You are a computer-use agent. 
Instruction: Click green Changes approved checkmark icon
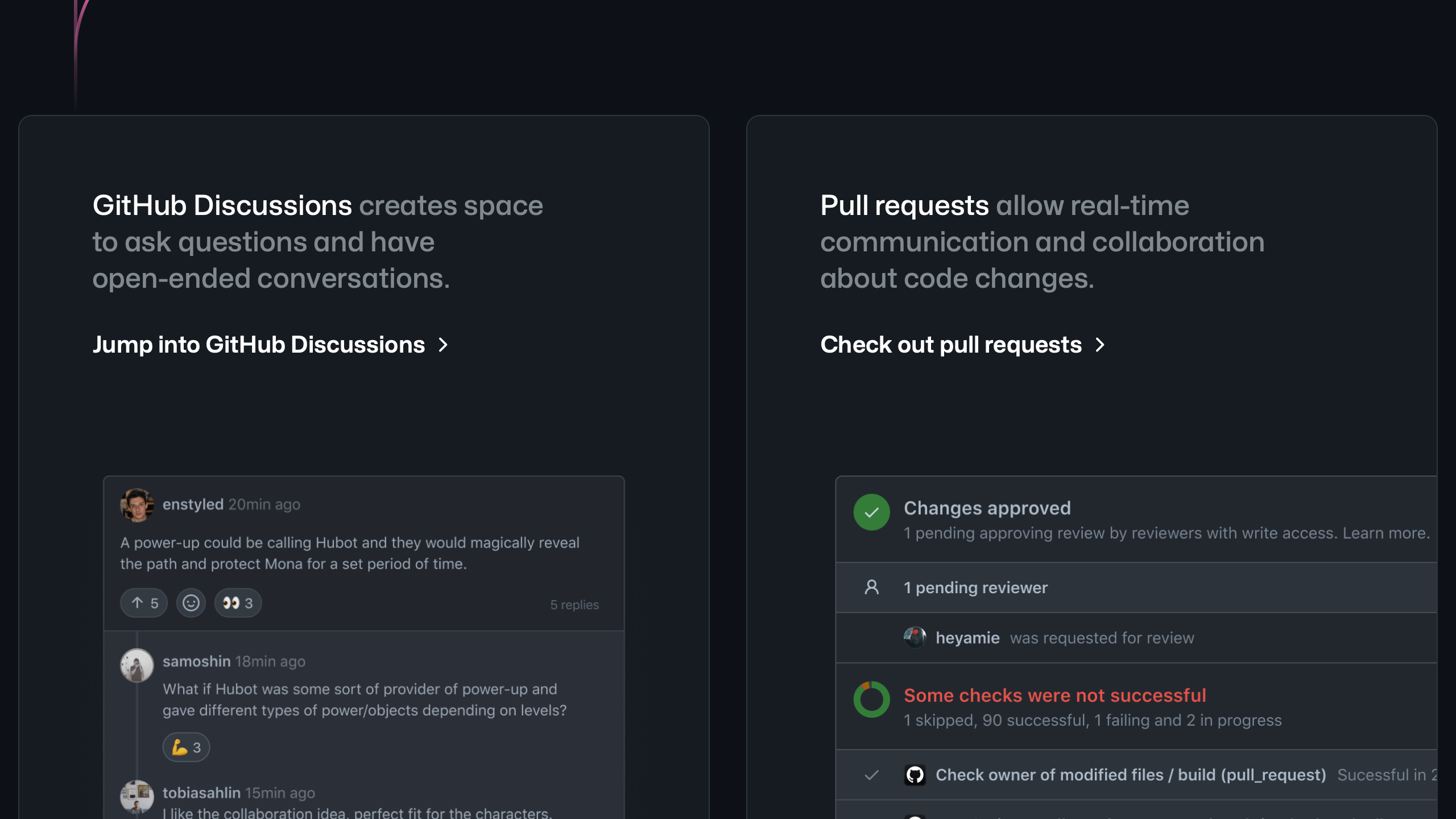tap(871, 512)
